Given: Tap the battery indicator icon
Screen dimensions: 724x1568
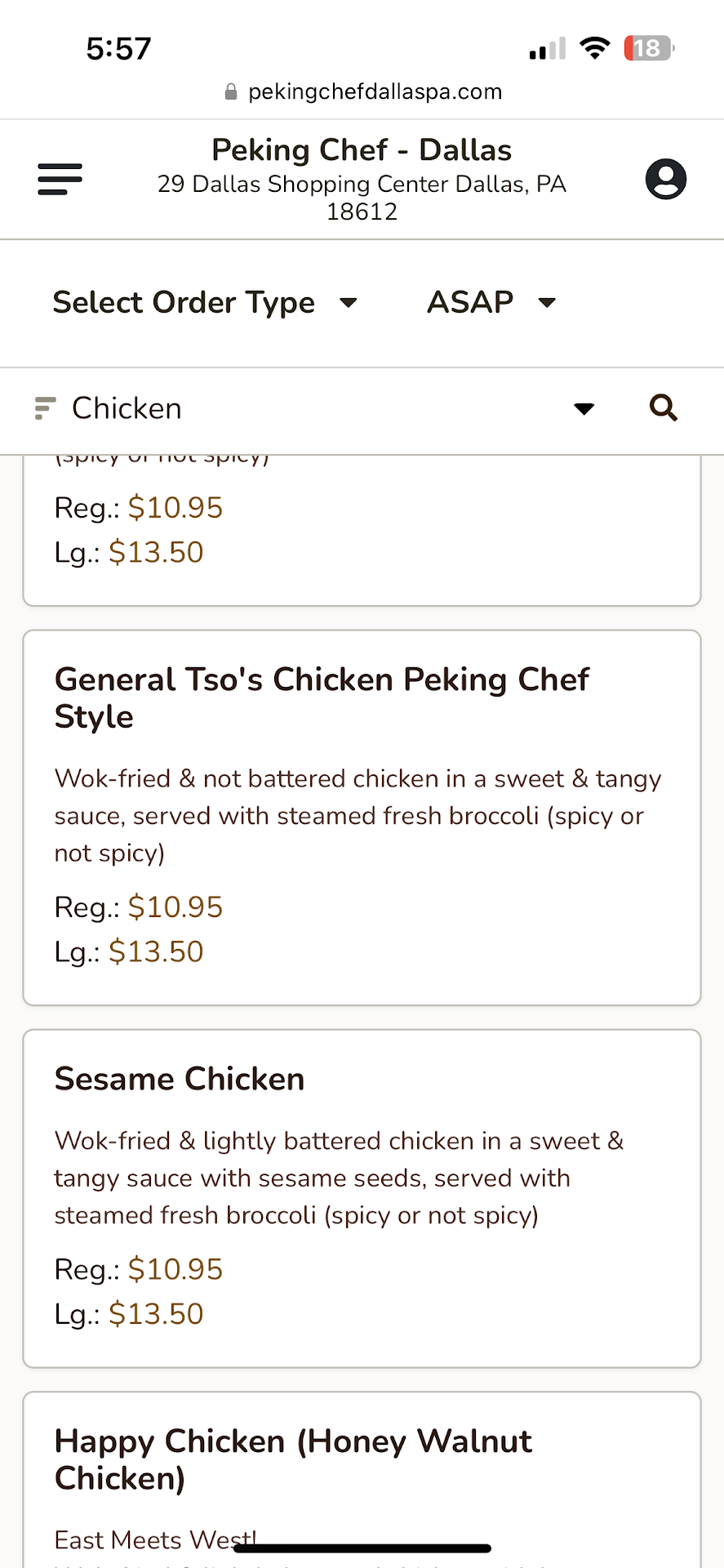Looking at the screenshot, I should point(649,48).
